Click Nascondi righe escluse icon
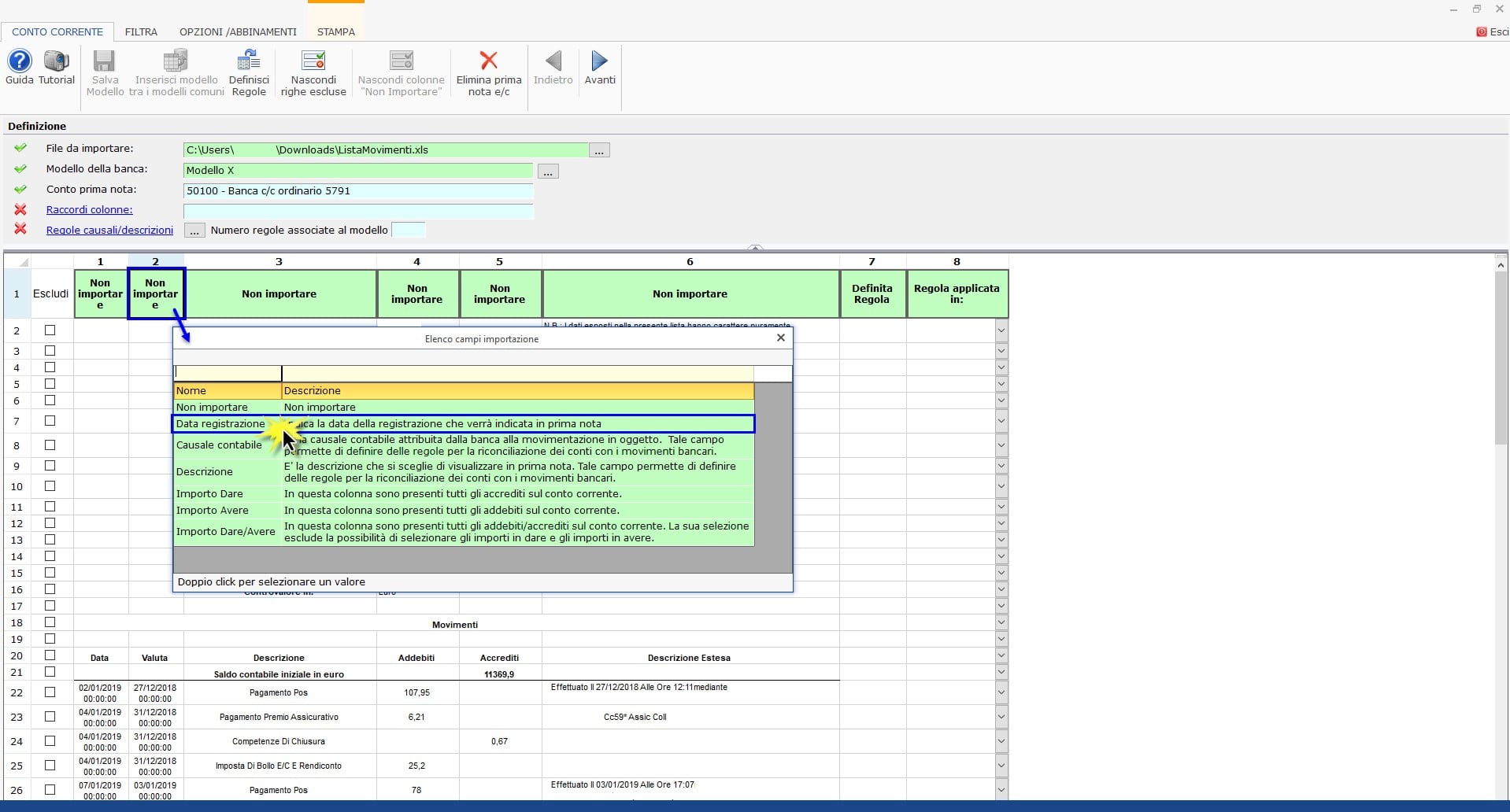Image resolution: width=1510 pixels, height=812 pixels. [x=313, y=61]
